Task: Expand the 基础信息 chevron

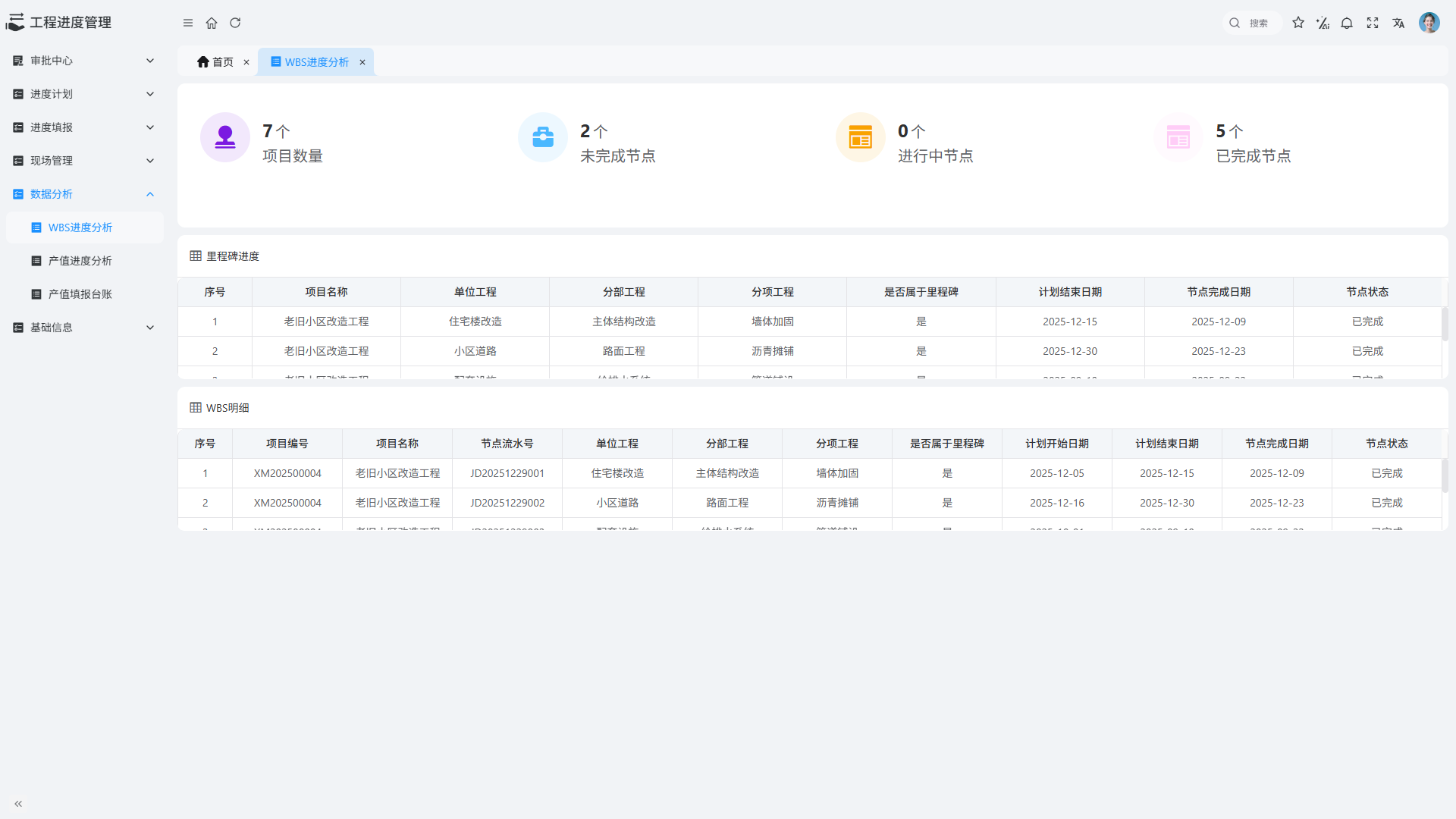Action: pos(150,328)
